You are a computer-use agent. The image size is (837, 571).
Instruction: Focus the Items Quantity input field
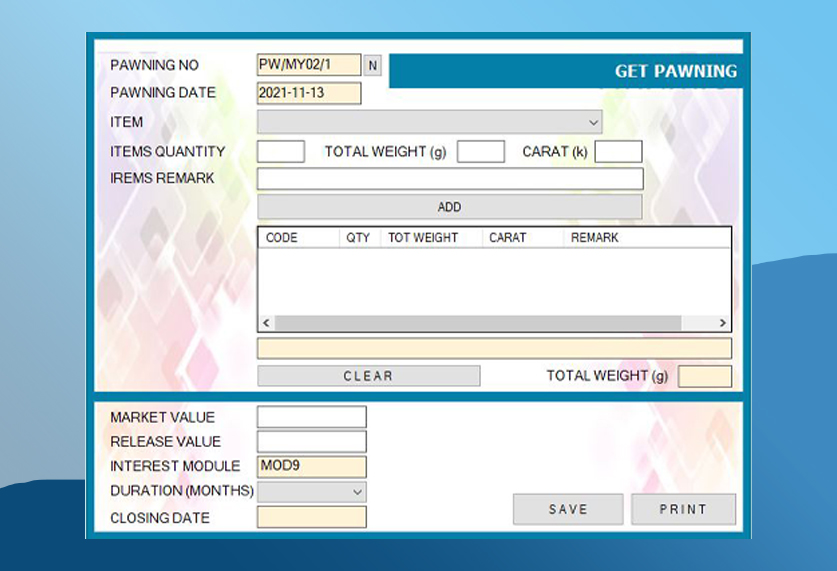280,152
